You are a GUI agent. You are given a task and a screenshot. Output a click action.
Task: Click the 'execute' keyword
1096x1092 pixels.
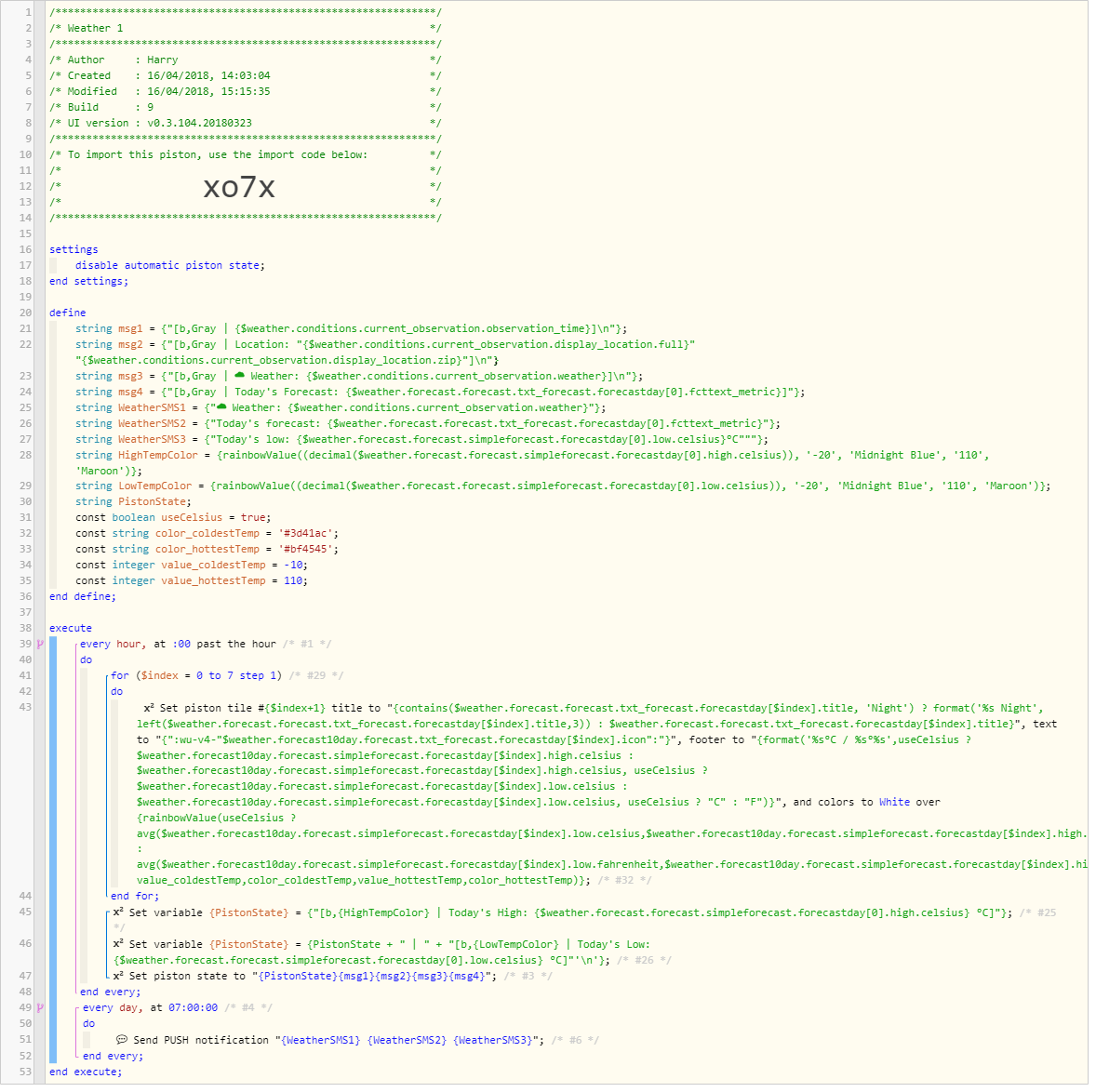coord(71,631)
